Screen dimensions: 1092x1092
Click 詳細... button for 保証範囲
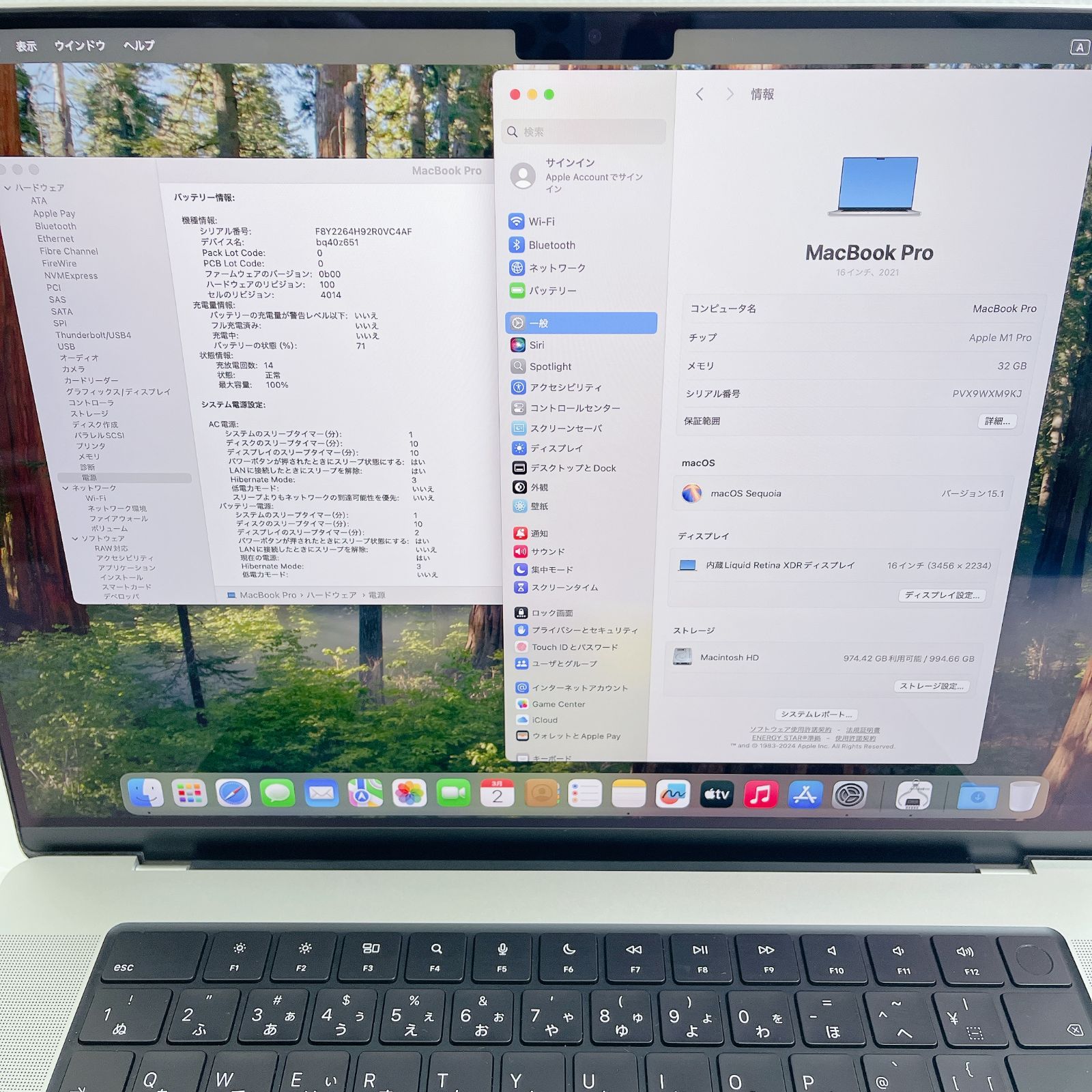coord(997,421)
